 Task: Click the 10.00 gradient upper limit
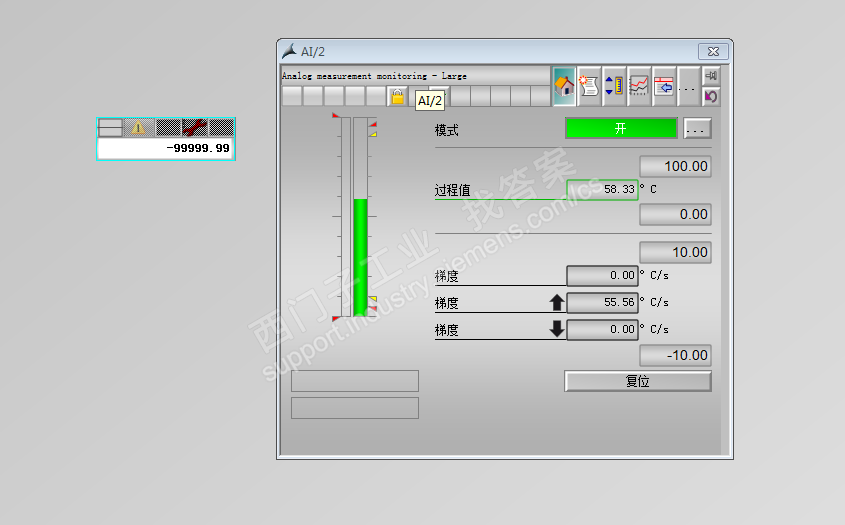[x=675, y=252]
